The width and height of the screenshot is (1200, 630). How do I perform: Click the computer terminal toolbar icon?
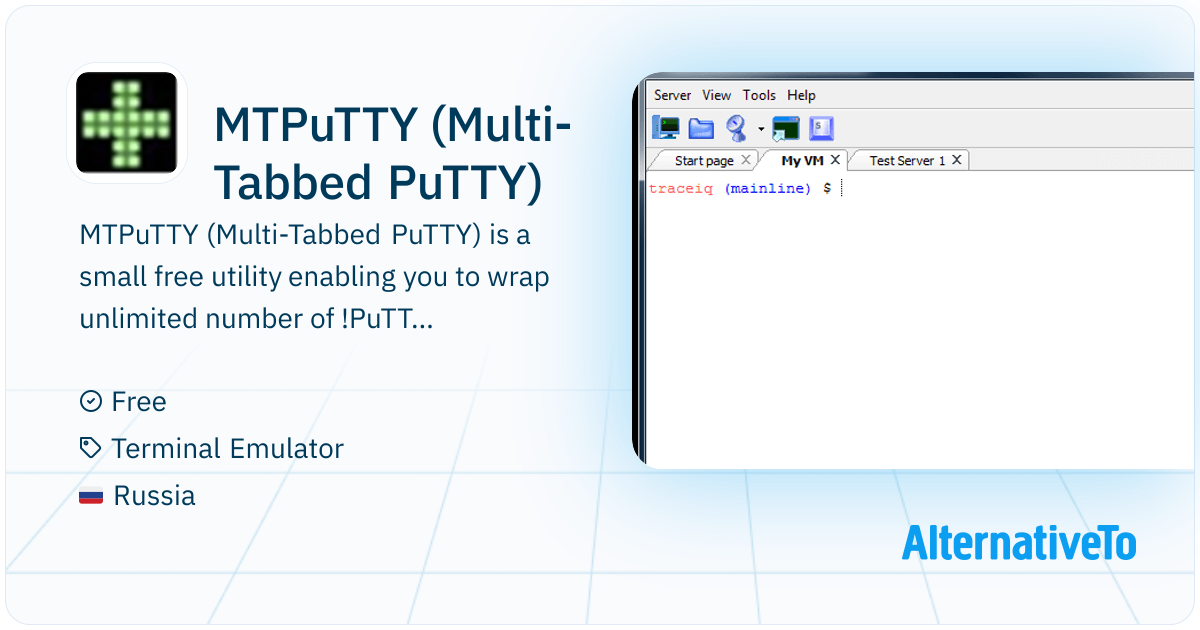tap(666, 128)
